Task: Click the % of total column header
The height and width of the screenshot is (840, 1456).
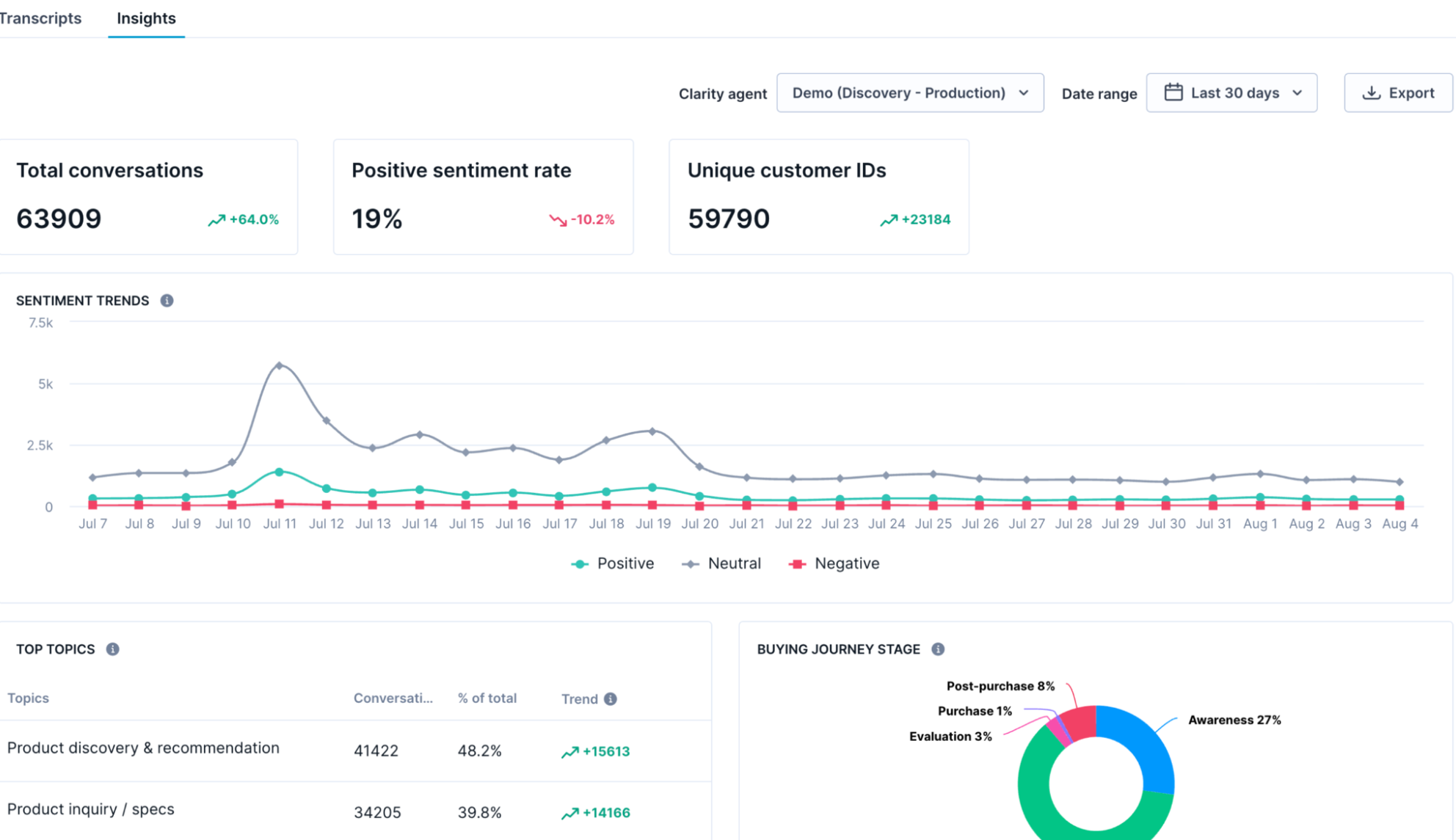Action: [487, 698]
